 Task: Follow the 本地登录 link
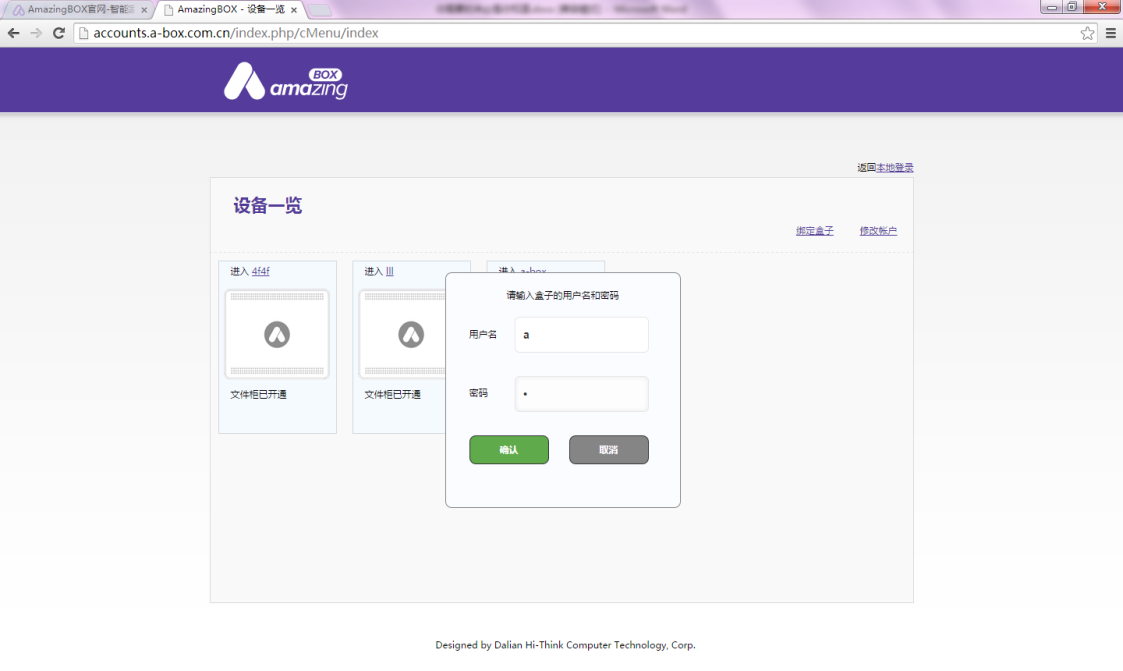[894, 168]
